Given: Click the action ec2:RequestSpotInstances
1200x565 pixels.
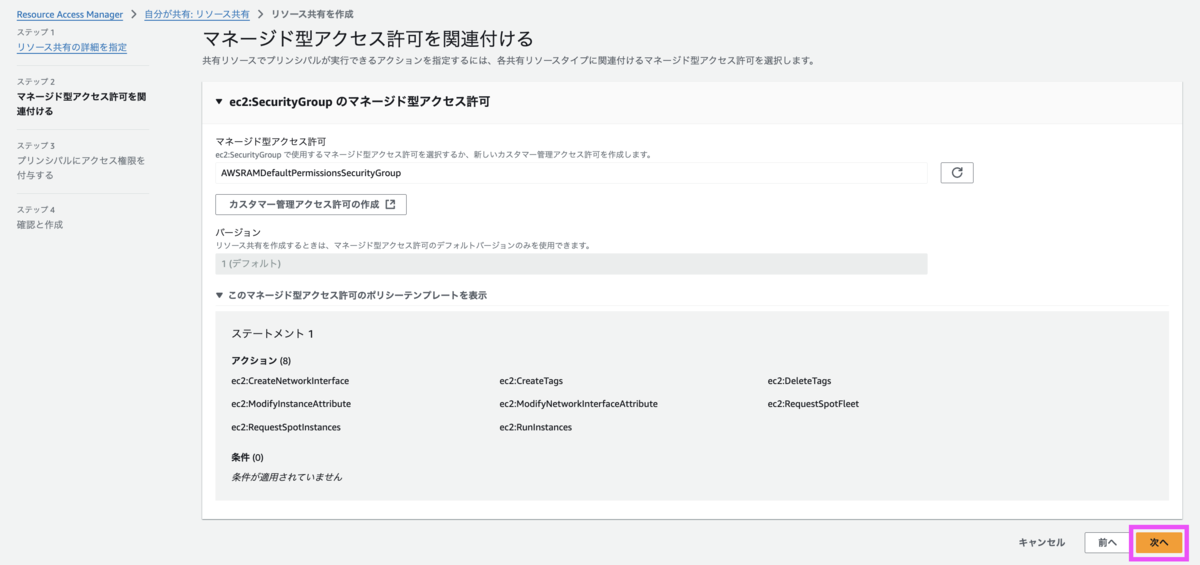Looking at the screenshot, I should (286, 427).
